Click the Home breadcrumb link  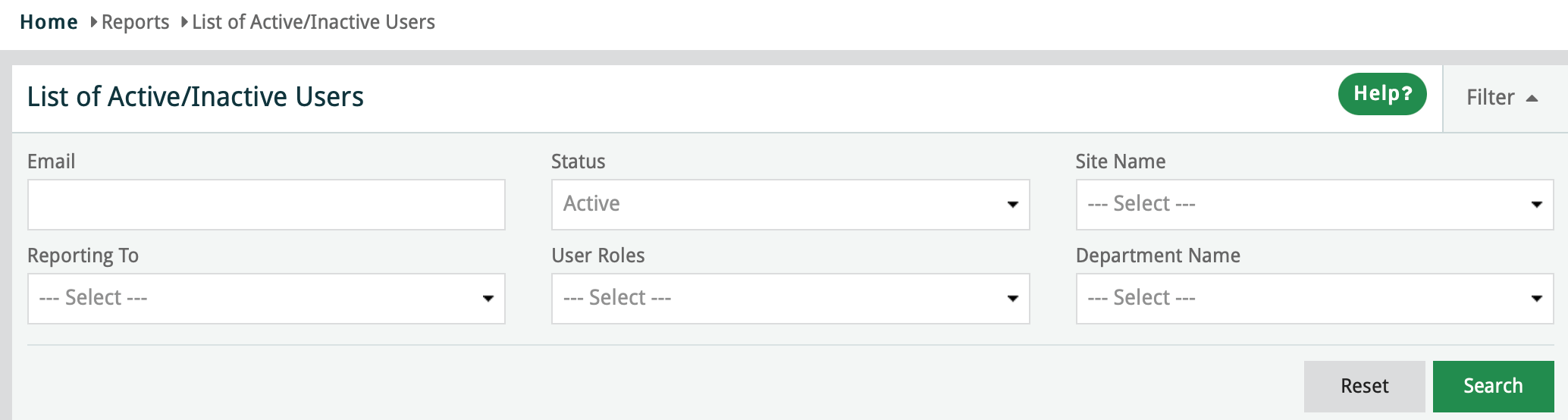pyautogui.click(x=49, y=22)
